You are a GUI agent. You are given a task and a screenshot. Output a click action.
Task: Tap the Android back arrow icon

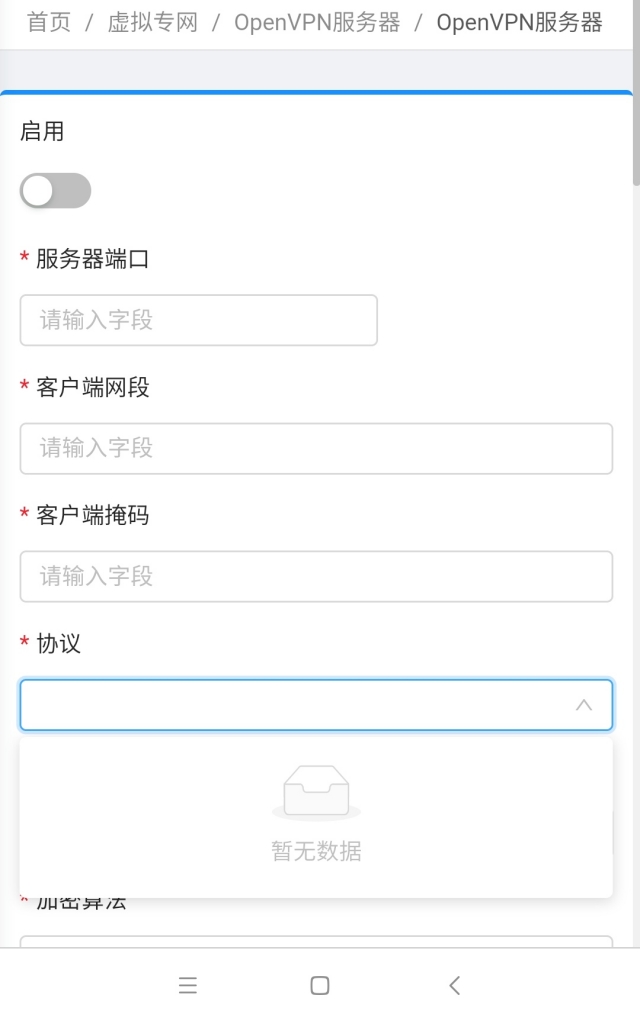pyautogui.click(x=455, y=985)
